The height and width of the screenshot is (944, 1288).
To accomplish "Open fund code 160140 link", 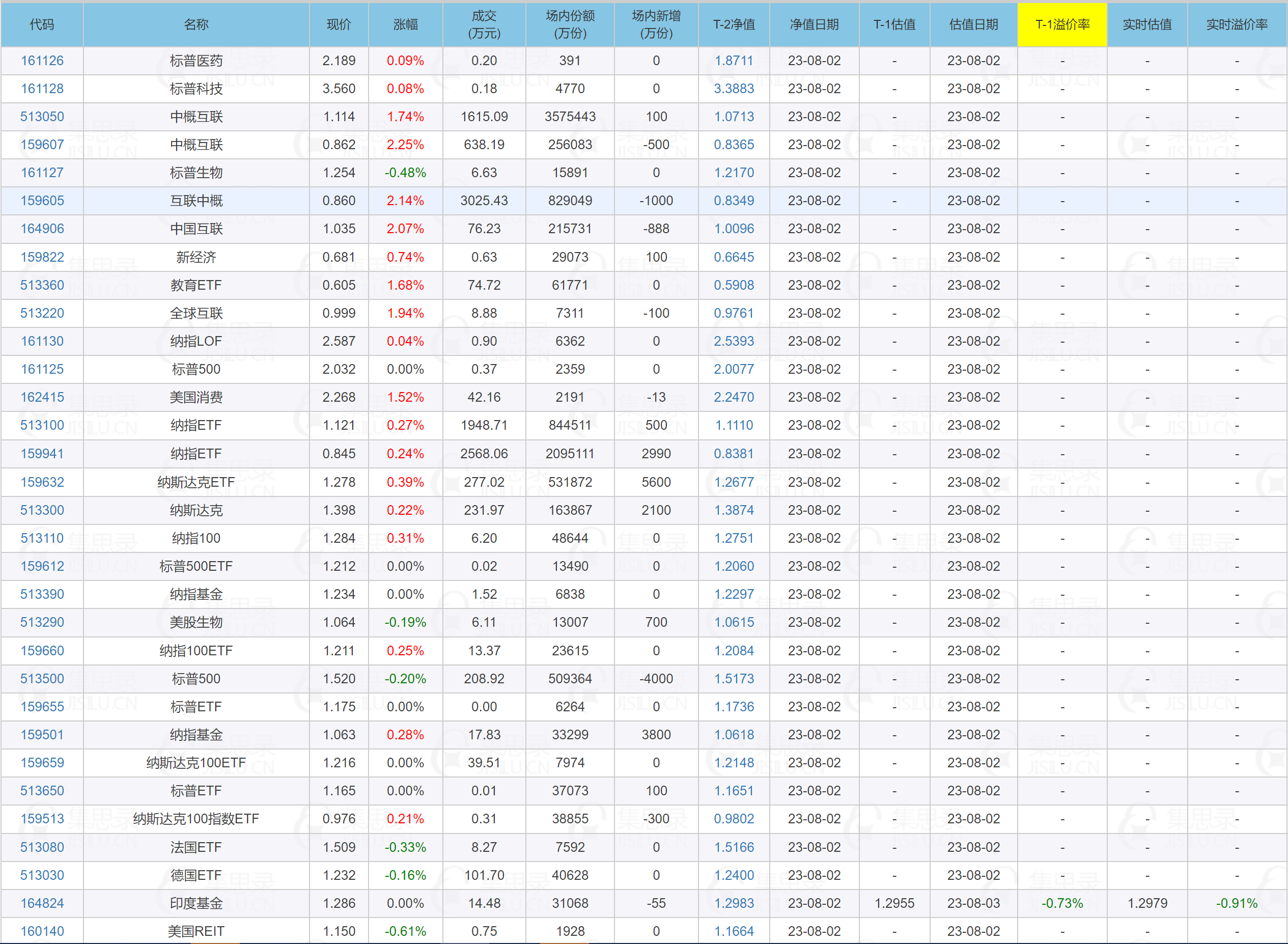I will coord(42,931).
